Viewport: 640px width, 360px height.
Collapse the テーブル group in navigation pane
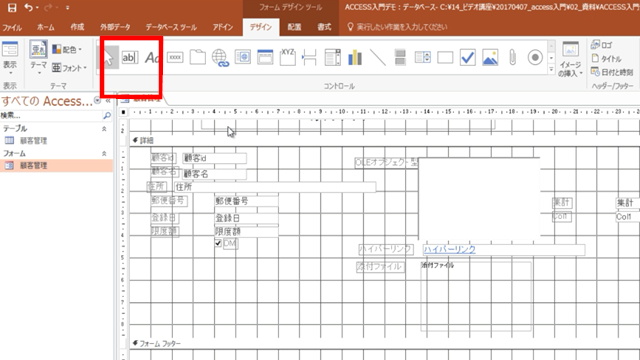(x=104, y=129)
